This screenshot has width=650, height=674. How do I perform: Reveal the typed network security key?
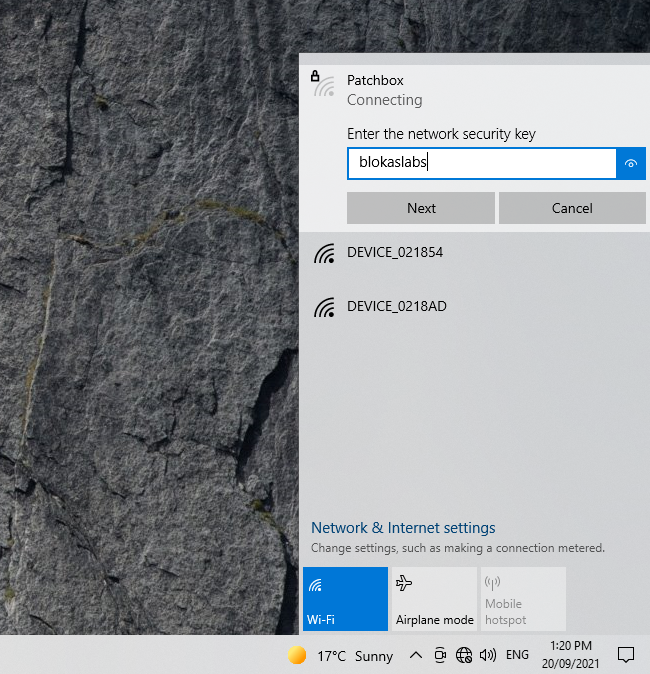tap(630, 163)
